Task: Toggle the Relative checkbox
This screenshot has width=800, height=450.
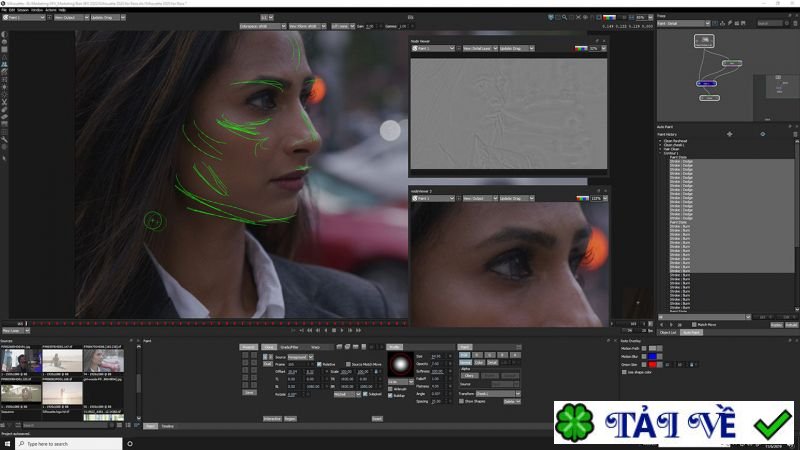Action: tap(320, 364)
